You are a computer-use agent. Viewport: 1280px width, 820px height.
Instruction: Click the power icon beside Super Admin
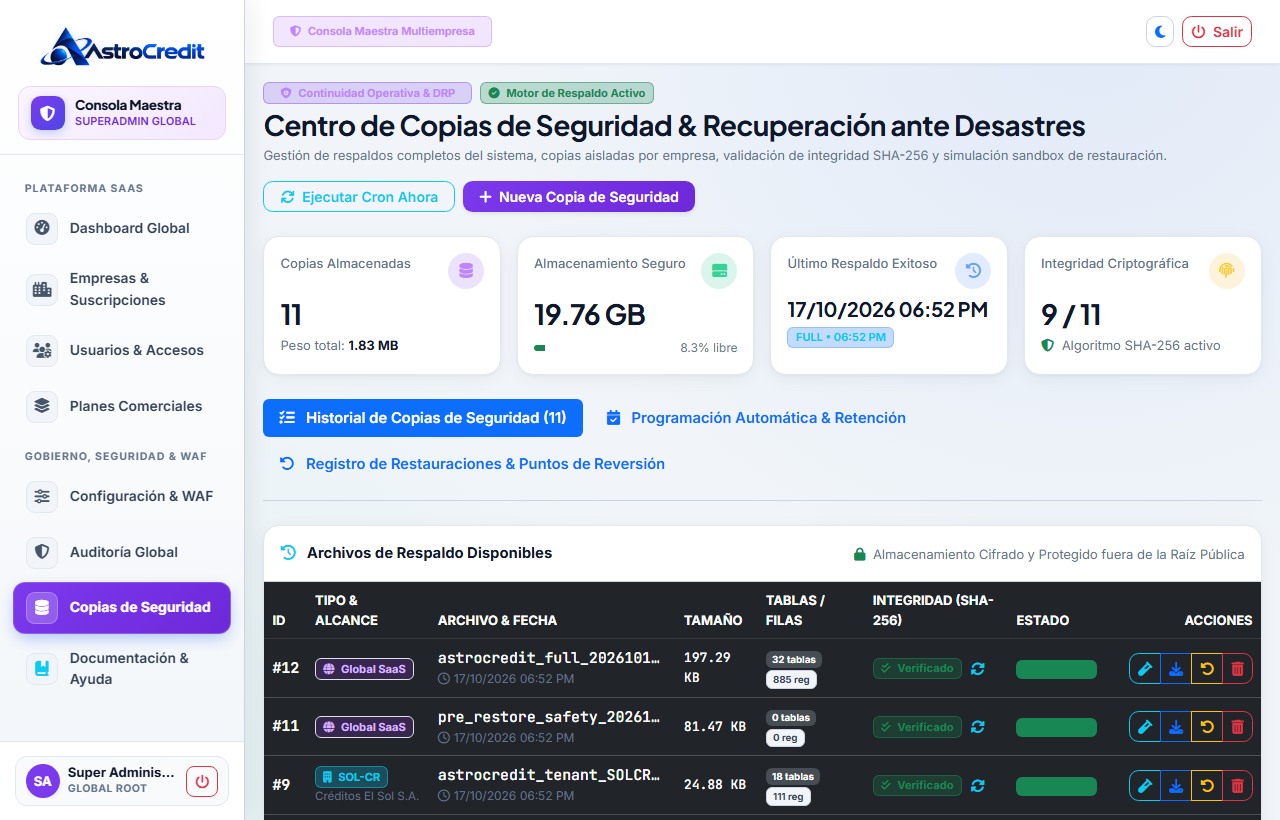coord(202,781)
